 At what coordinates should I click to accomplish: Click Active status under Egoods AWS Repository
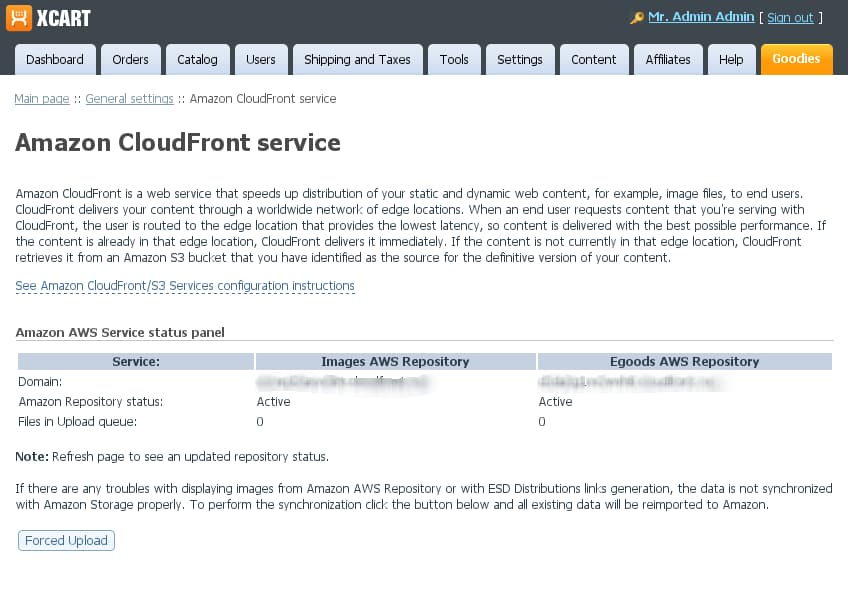(x=555, y=402)
